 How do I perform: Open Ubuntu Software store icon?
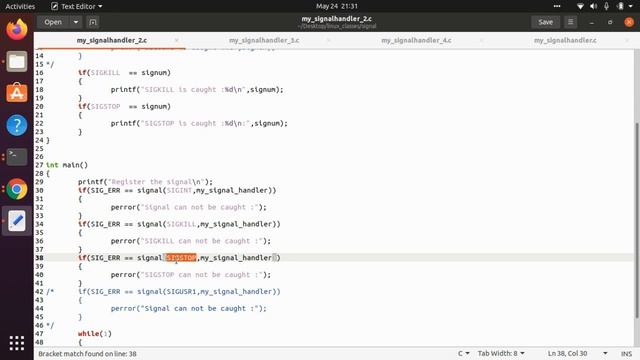[17, 93]
